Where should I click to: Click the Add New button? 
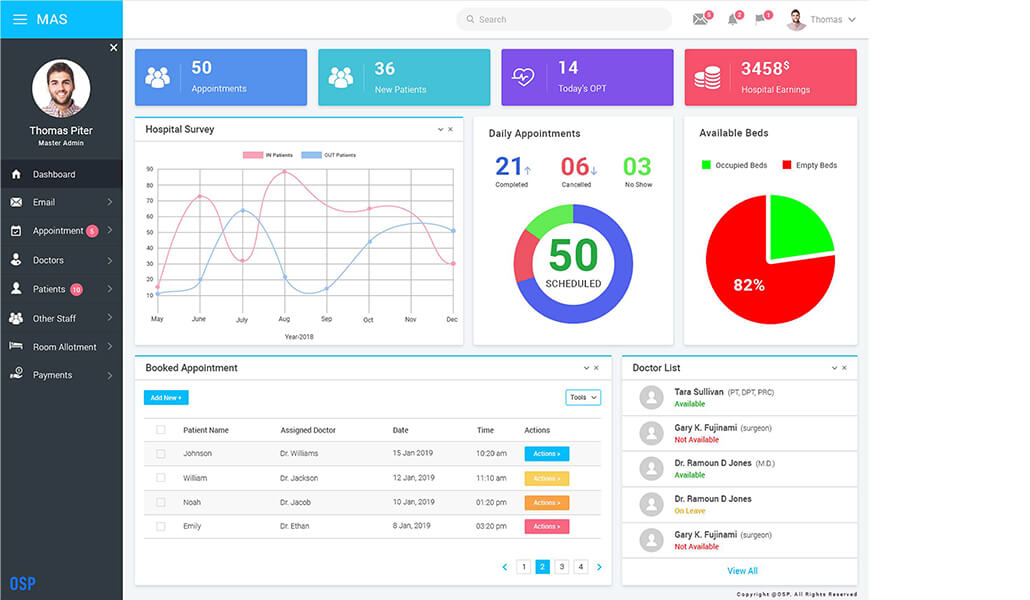(x=165, y=397)
